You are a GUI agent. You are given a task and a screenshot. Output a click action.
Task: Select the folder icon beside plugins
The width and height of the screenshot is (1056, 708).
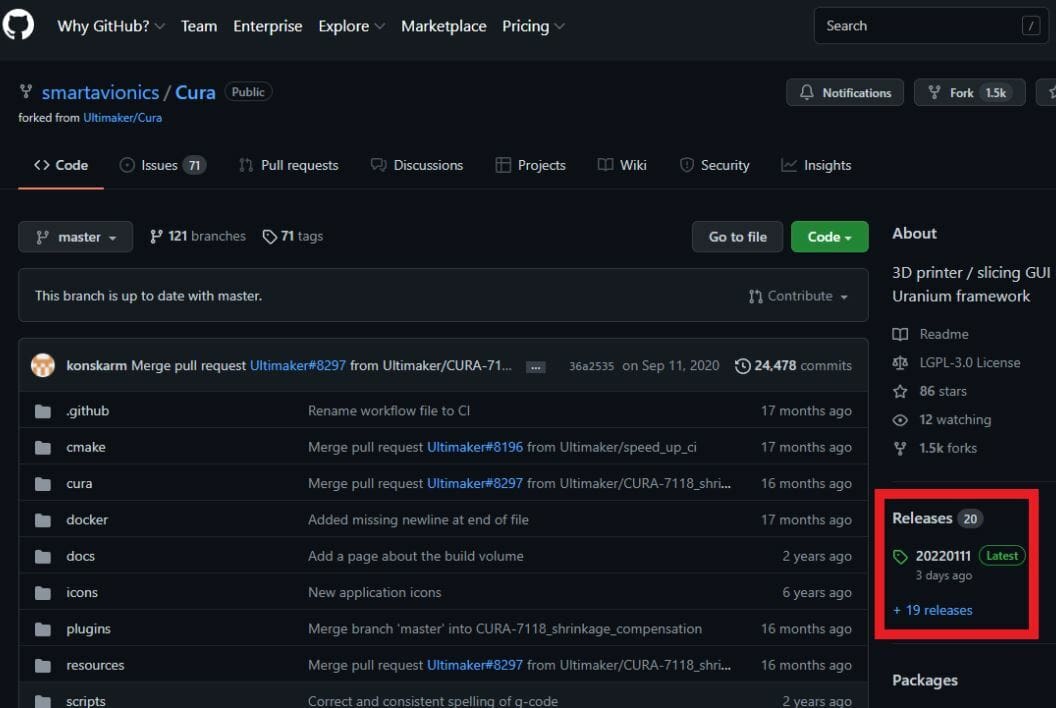42,629
